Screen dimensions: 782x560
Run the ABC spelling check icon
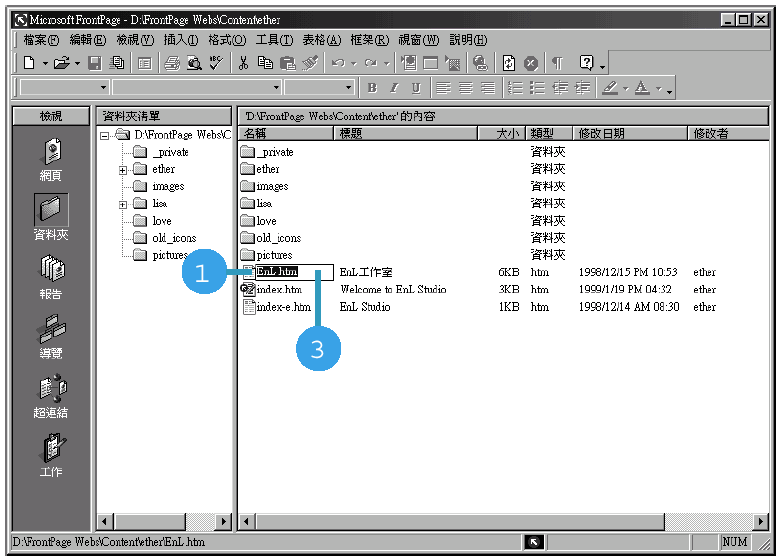[216, 63]
